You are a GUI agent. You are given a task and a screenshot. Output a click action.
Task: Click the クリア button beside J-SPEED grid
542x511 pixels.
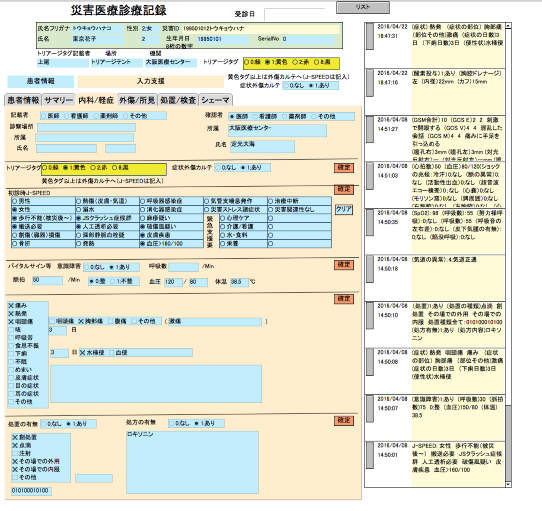pos(344,210)
